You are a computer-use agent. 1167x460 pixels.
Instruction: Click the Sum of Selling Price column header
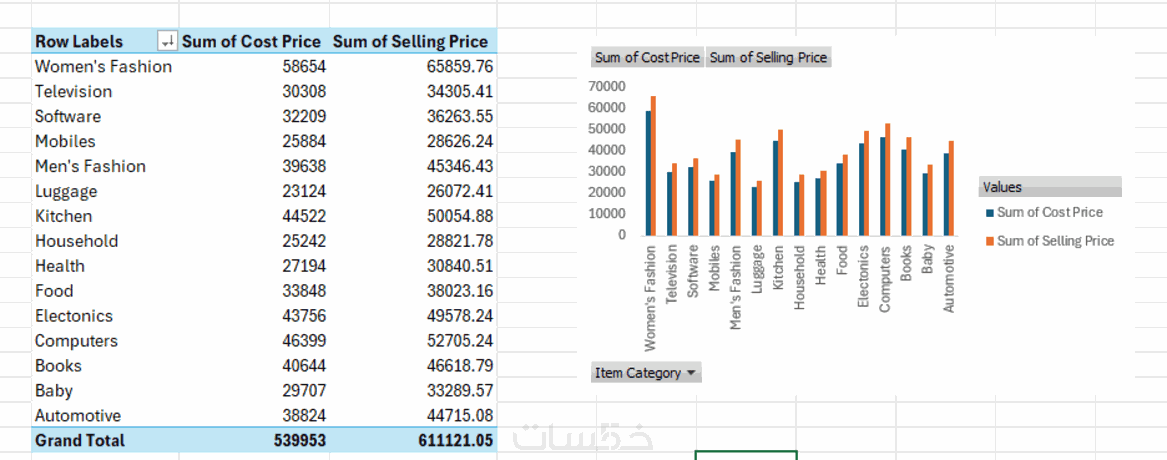pyautogui.click(x=410, y=42)
